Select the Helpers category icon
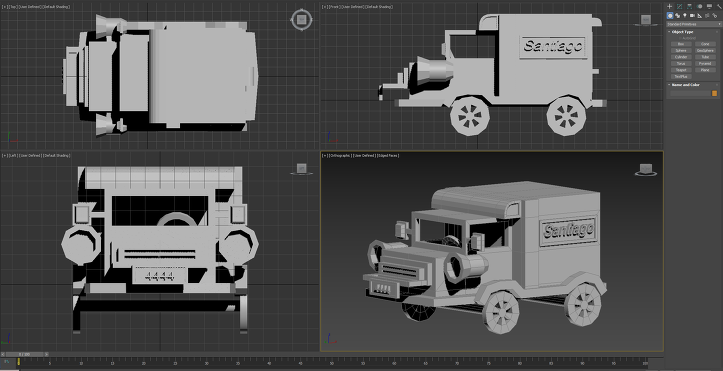The height and width of the screenshot is (371, 723). [x=699, y=16]
